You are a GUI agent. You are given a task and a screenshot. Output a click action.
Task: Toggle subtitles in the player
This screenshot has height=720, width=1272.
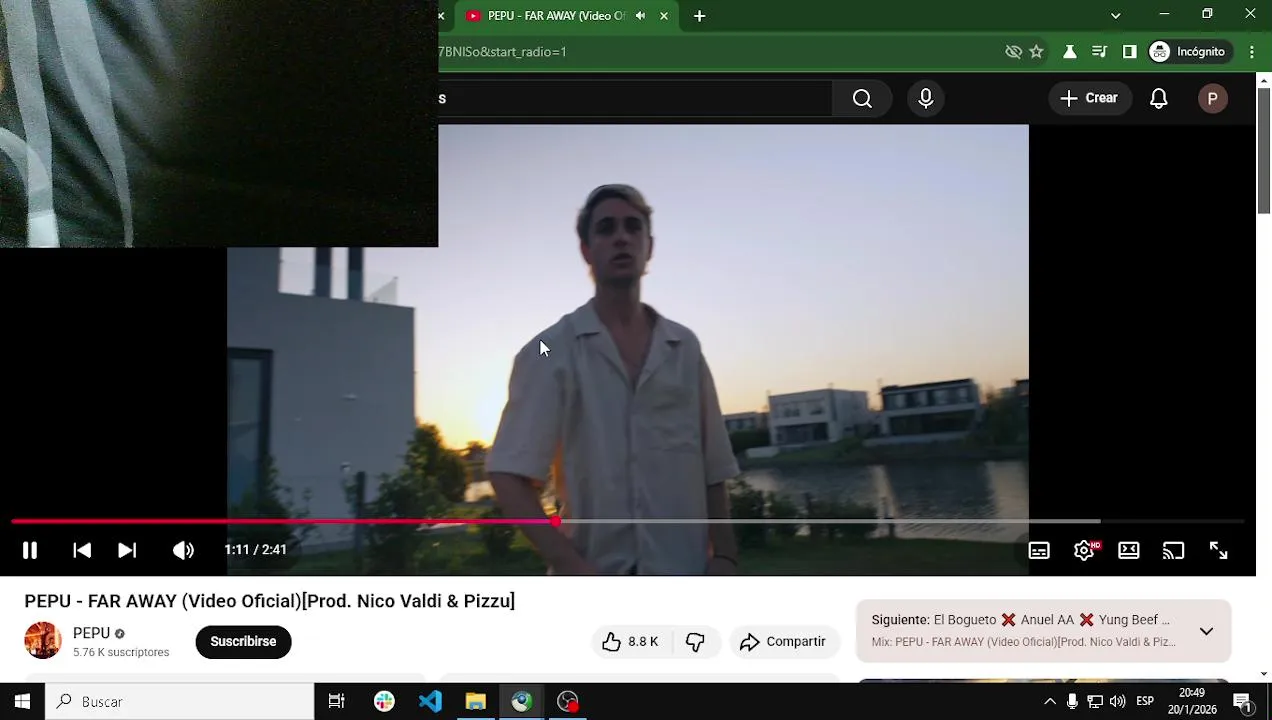point(1039,550)
